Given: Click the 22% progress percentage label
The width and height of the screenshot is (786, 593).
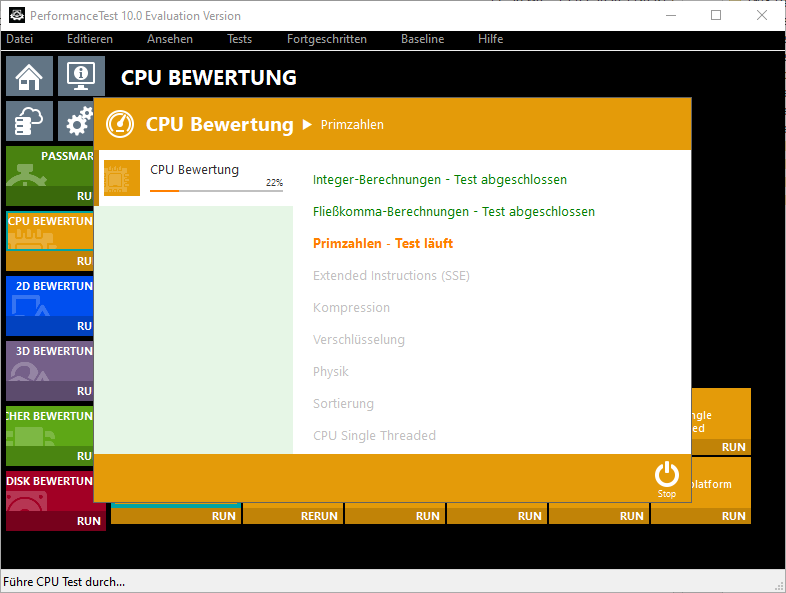Looking at the screenshot, I should pos(274,182).
